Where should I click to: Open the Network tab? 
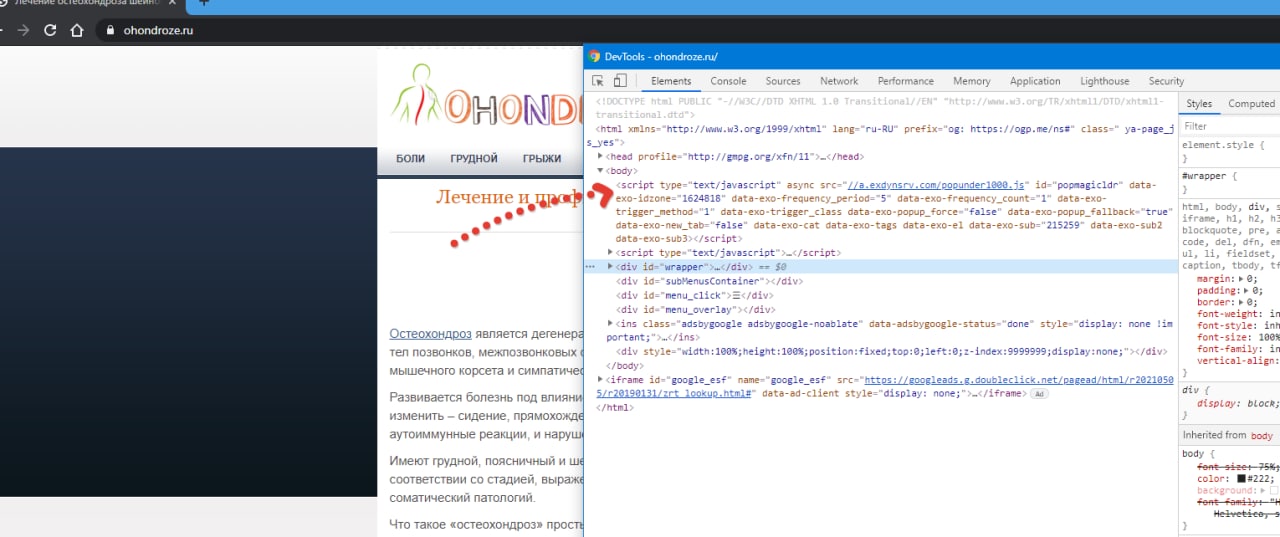pos(839,81)
